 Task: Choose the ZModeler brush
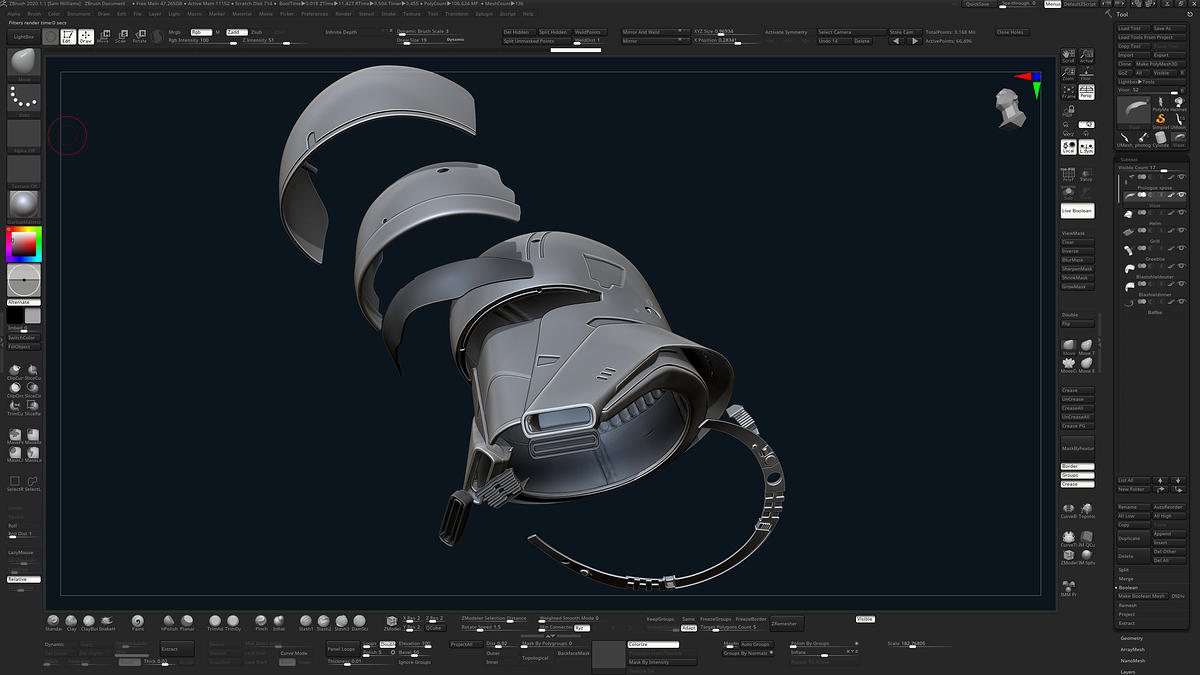tap(392, 622)
